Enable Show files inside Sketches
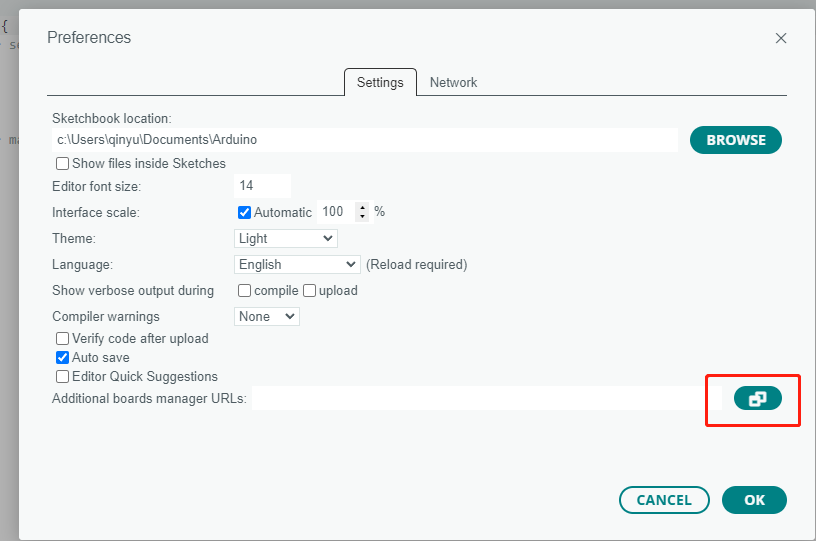This screenshot has height=541, width=816. pos(63,164)
